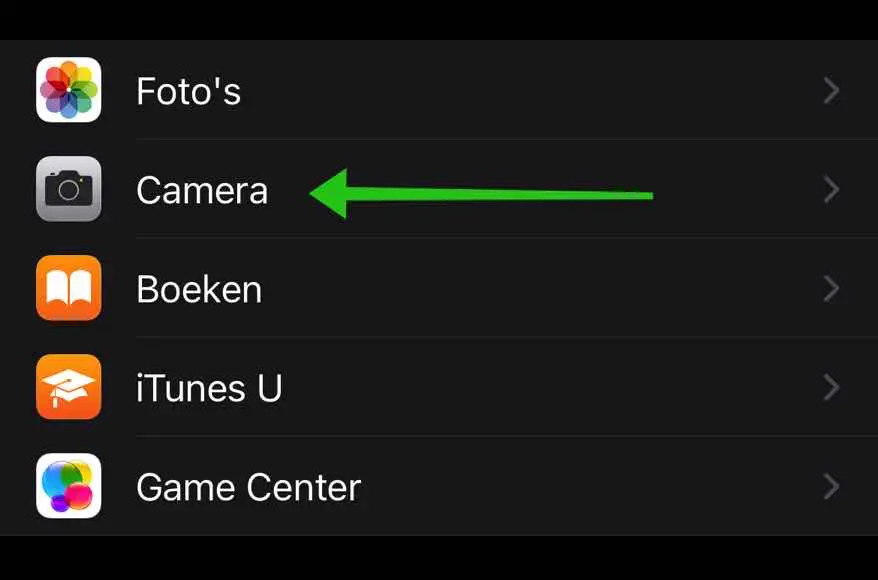Image resolution: width=878 pixels, height=580 pixels.
Task: Tap the Foto's pinwheel app icon
Action: tap(68, 90)
